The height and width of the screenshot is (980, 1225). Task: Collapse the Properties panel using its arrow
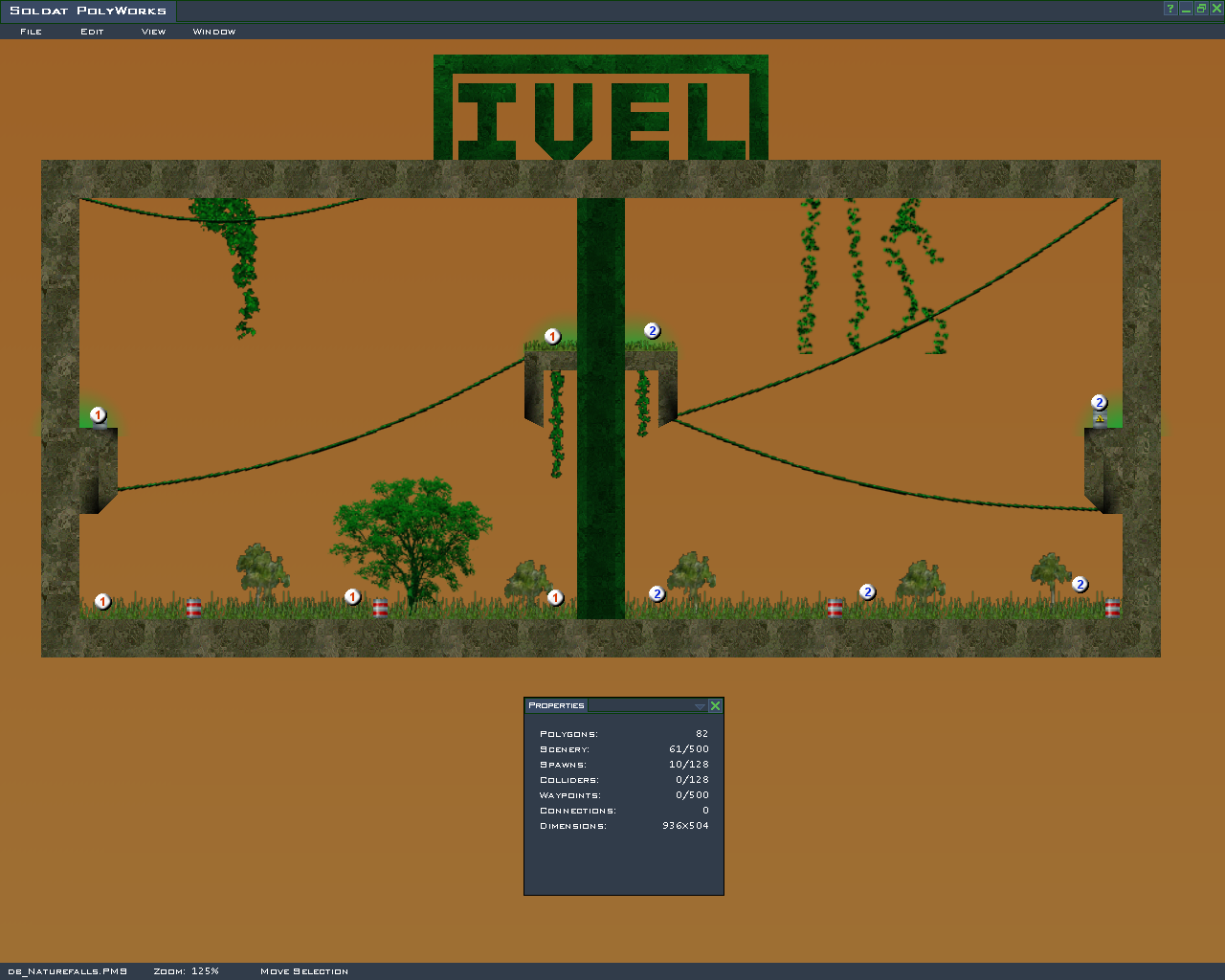pyautogui.click(x=700, y=706)
